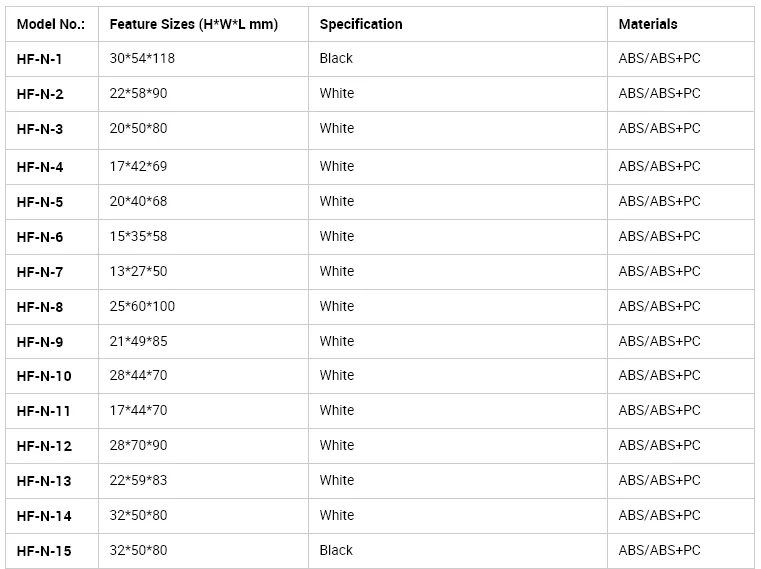761x569 pixels.
Task: Click the 22*58*90 size cell
Action: (x=139, y=93)
